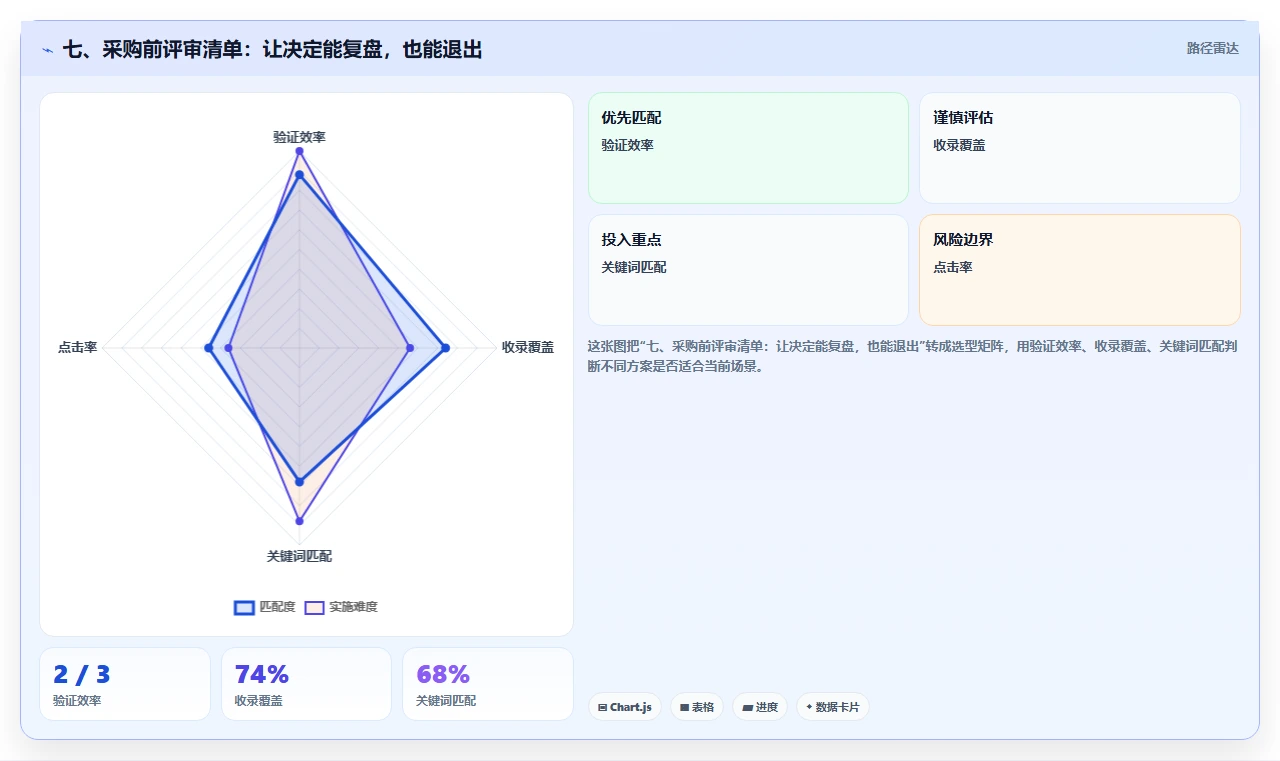Click the 进度 tag icon
The height and width of the screenshot is (761, 1280).
coord(748,707)
